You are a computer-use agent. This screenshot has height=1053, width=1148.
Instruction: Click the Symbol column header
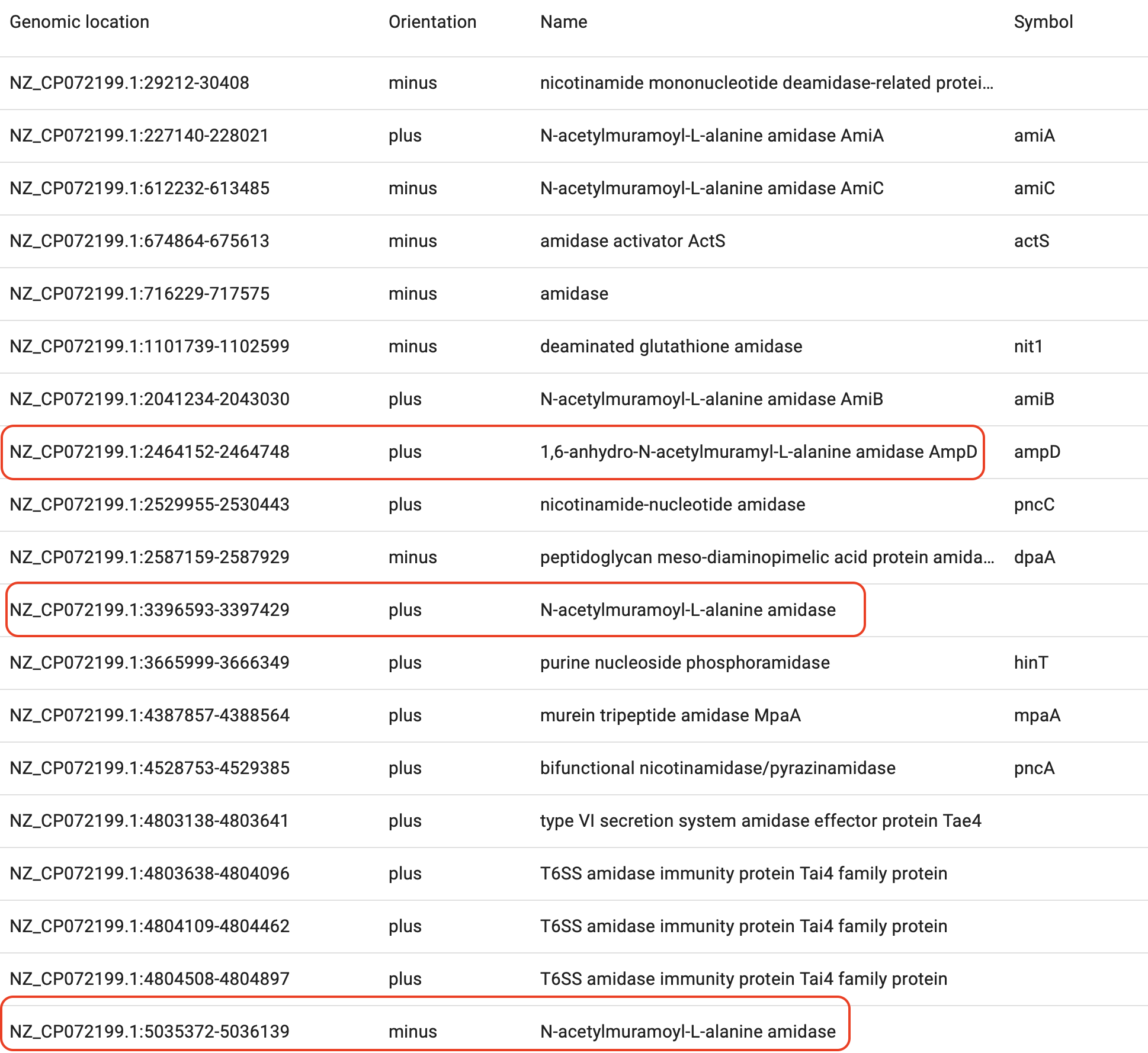click(x=1043, y=22)
